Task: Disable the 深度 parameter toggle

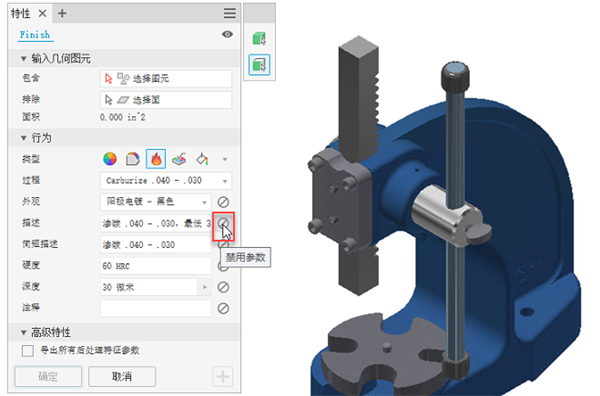Action: pos(223,287)
